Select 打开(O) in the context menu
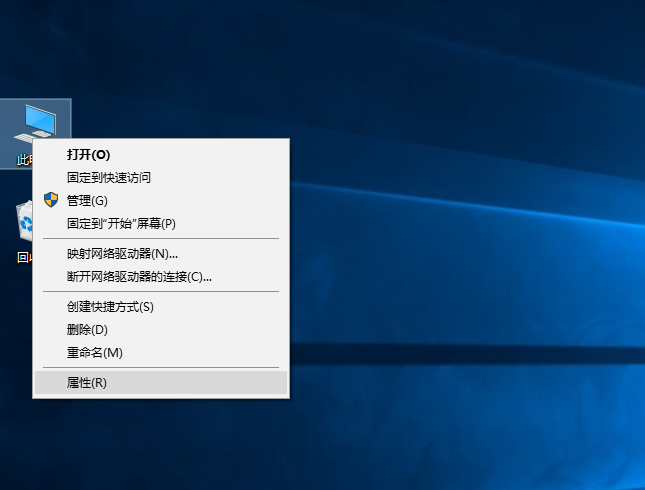The width and height of the screenshot is (645, 490). (88, 154)
